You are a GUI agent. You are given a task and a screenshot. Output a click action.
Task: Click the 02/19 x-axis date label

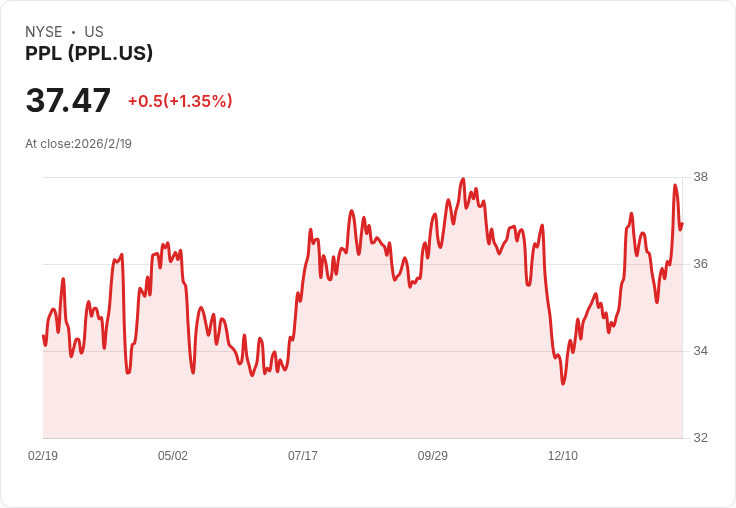43,455
